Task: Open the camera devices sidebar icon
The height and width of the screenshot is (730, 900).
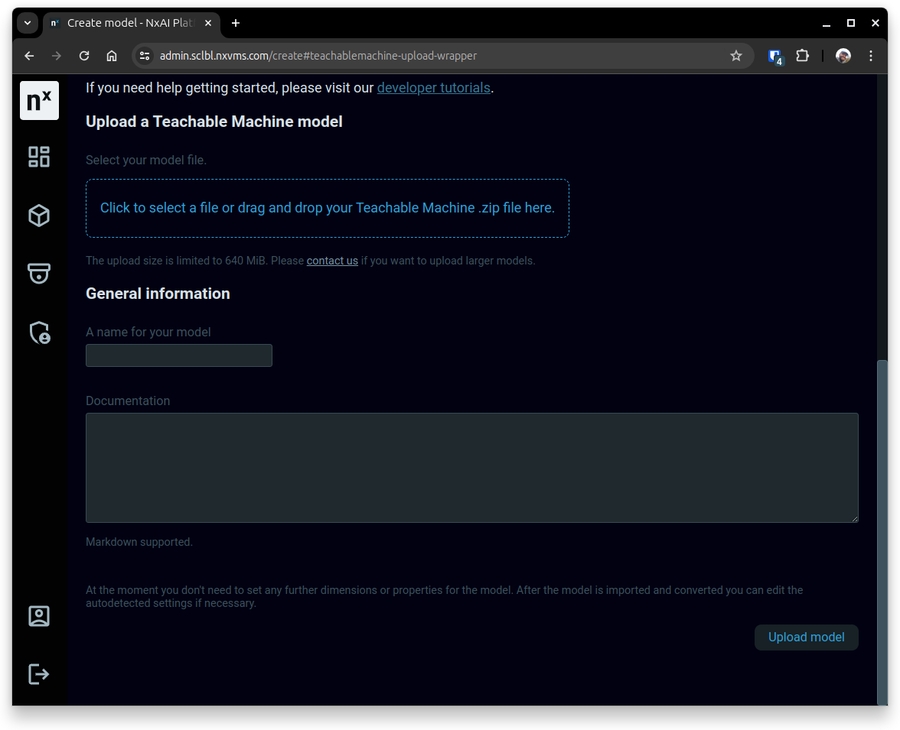Action: pyautogui.click(x=39, y=273)
